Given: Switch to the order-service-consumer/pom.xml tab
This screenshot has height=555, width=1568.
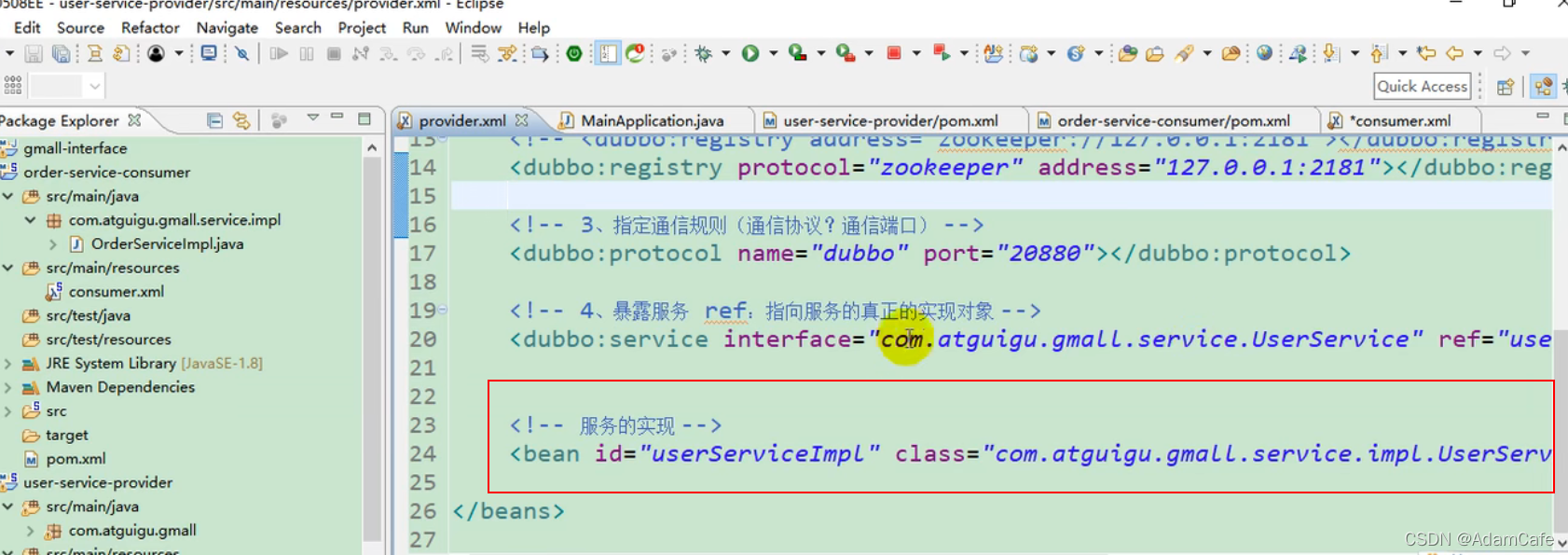Looking at the screenshot, I should 1174,120.
